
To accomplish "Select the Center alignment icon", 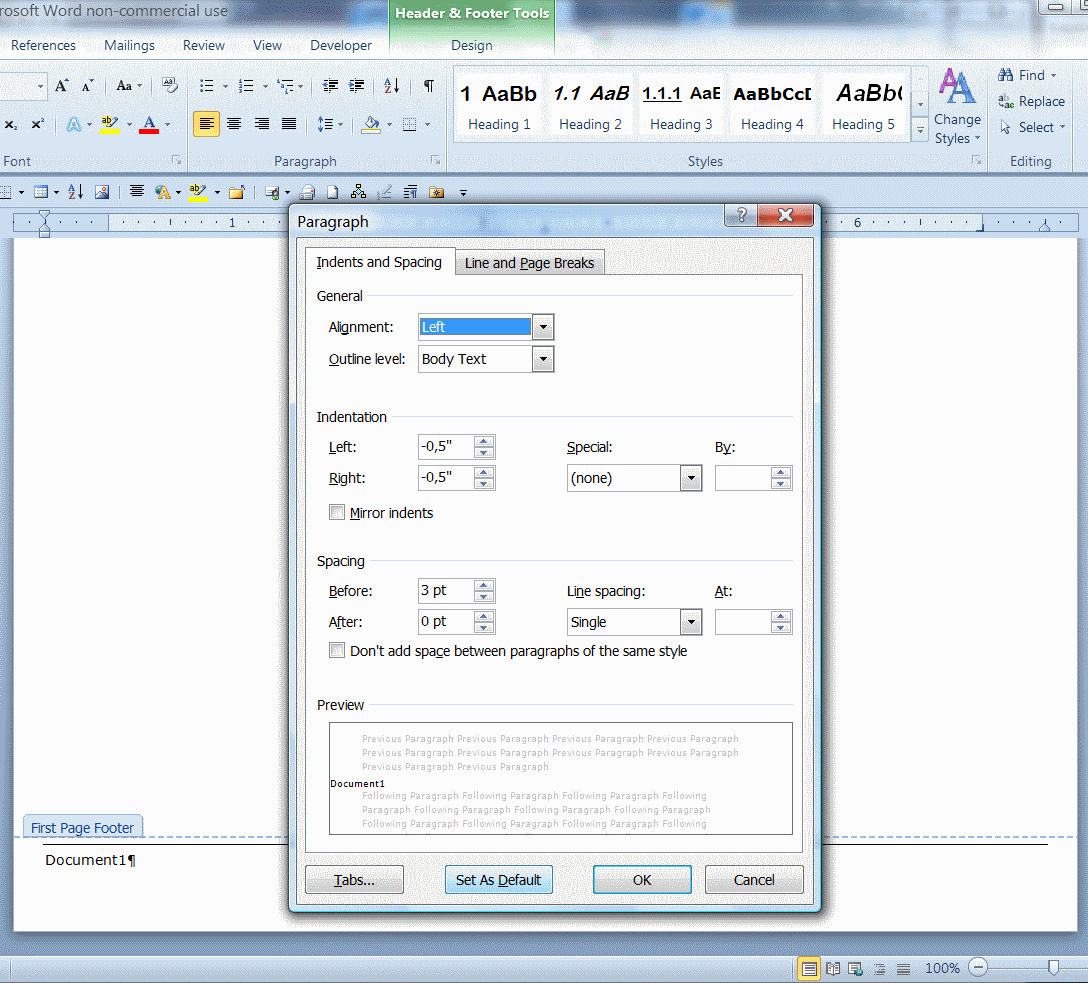I will [x=233, y=123].
